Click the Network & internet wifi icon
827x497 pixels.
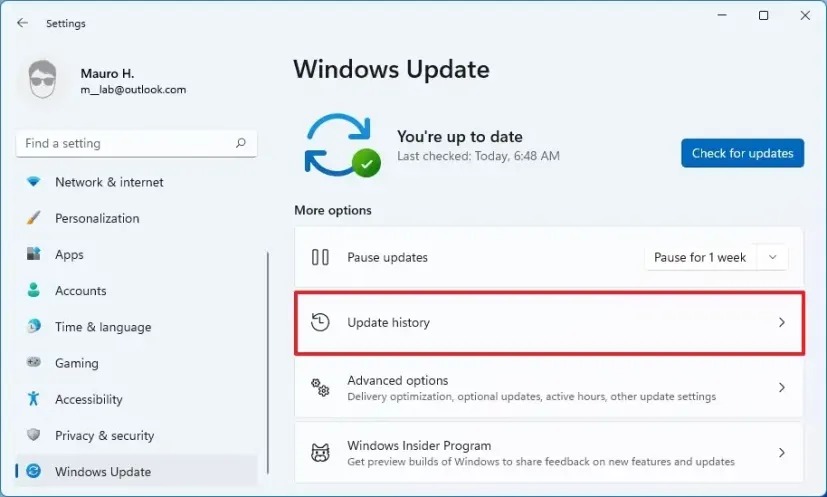tap(34, 182)
